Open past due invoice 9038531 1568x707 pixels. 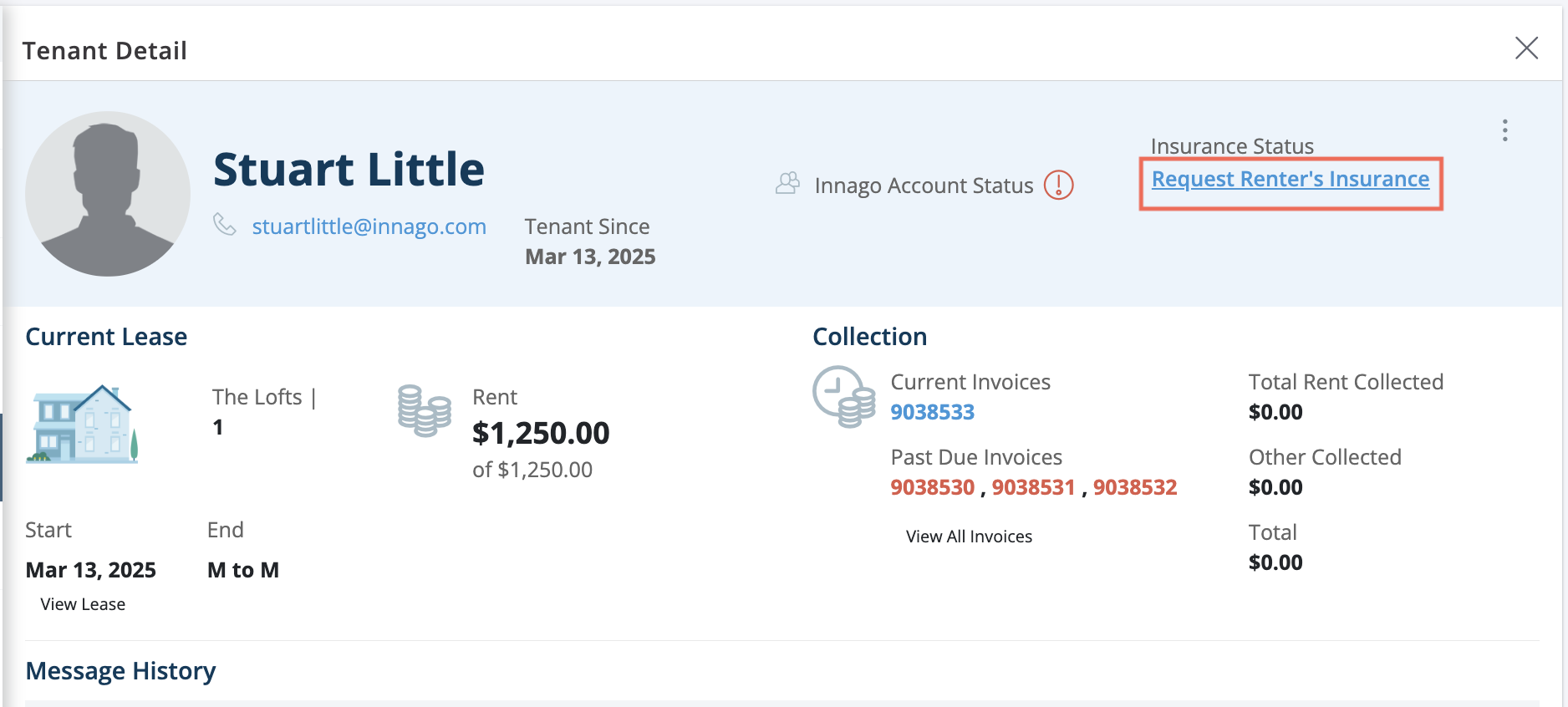(x=1033, y=487)
